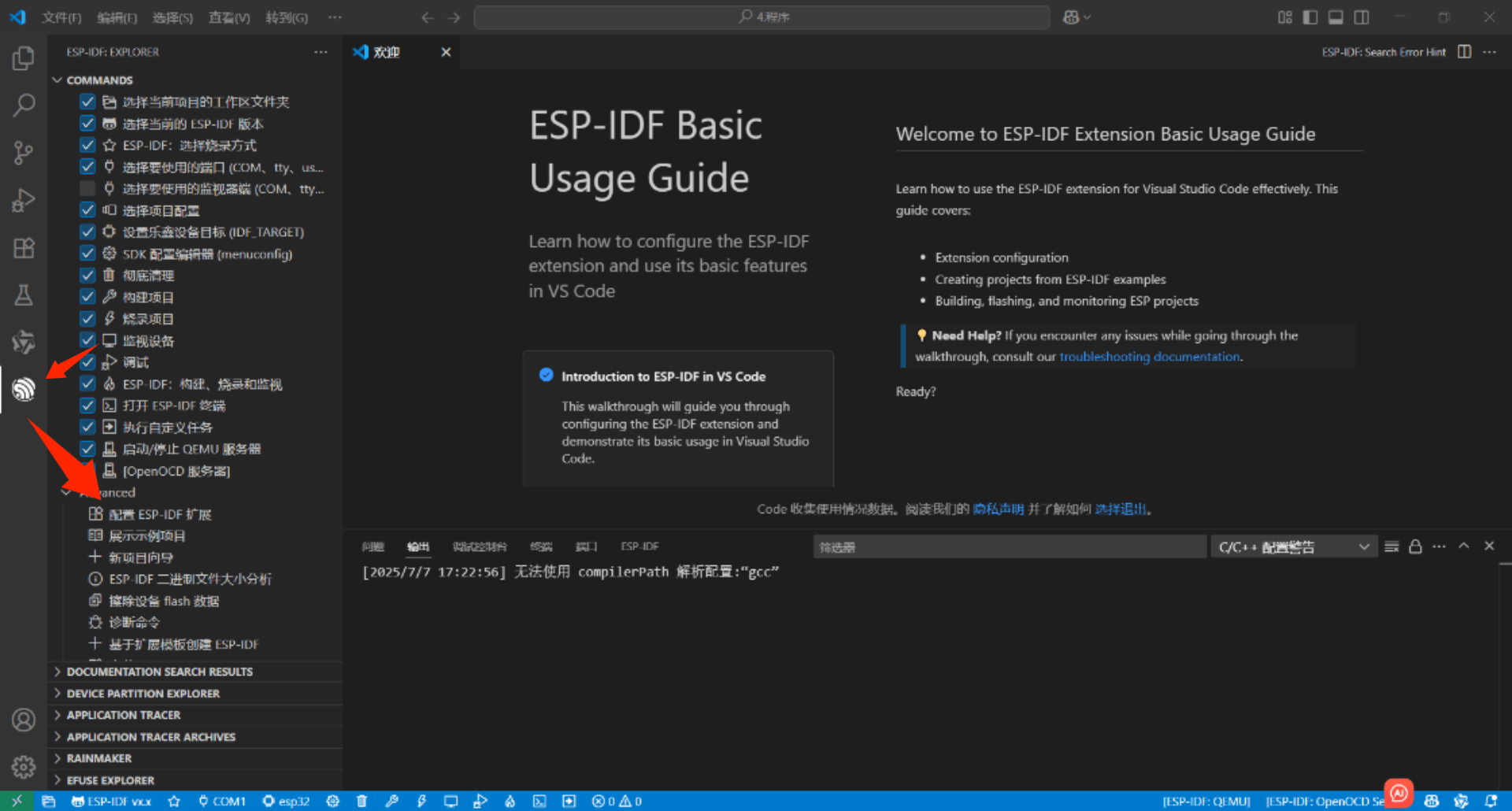
Task: Open the Extensions view in the activity bar
Action: 24,247
